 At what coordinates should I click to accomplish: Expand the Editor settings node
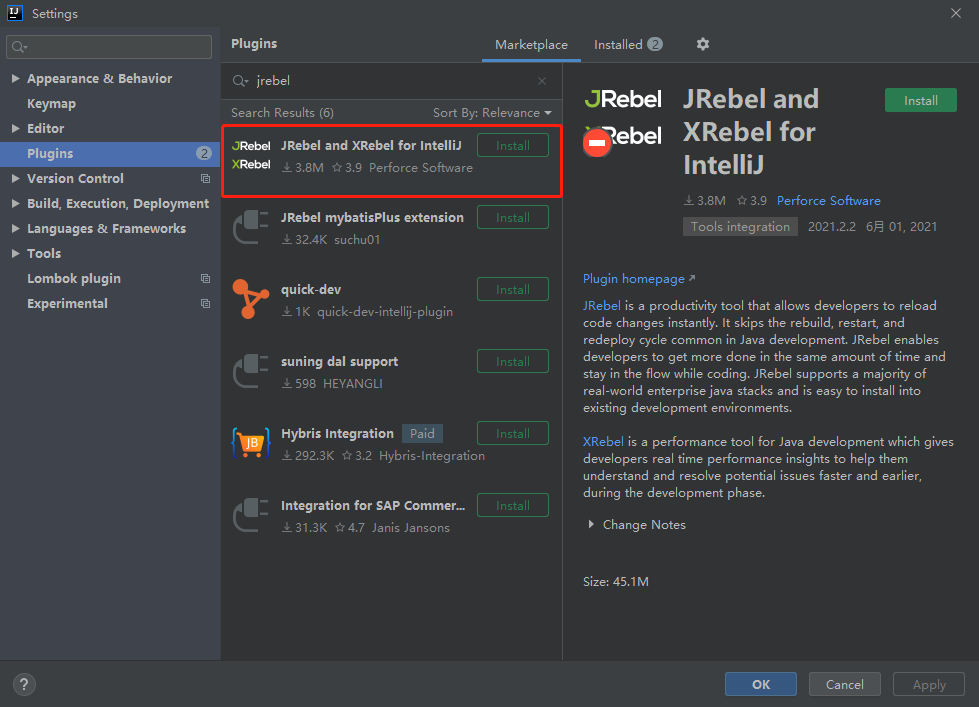16,129
